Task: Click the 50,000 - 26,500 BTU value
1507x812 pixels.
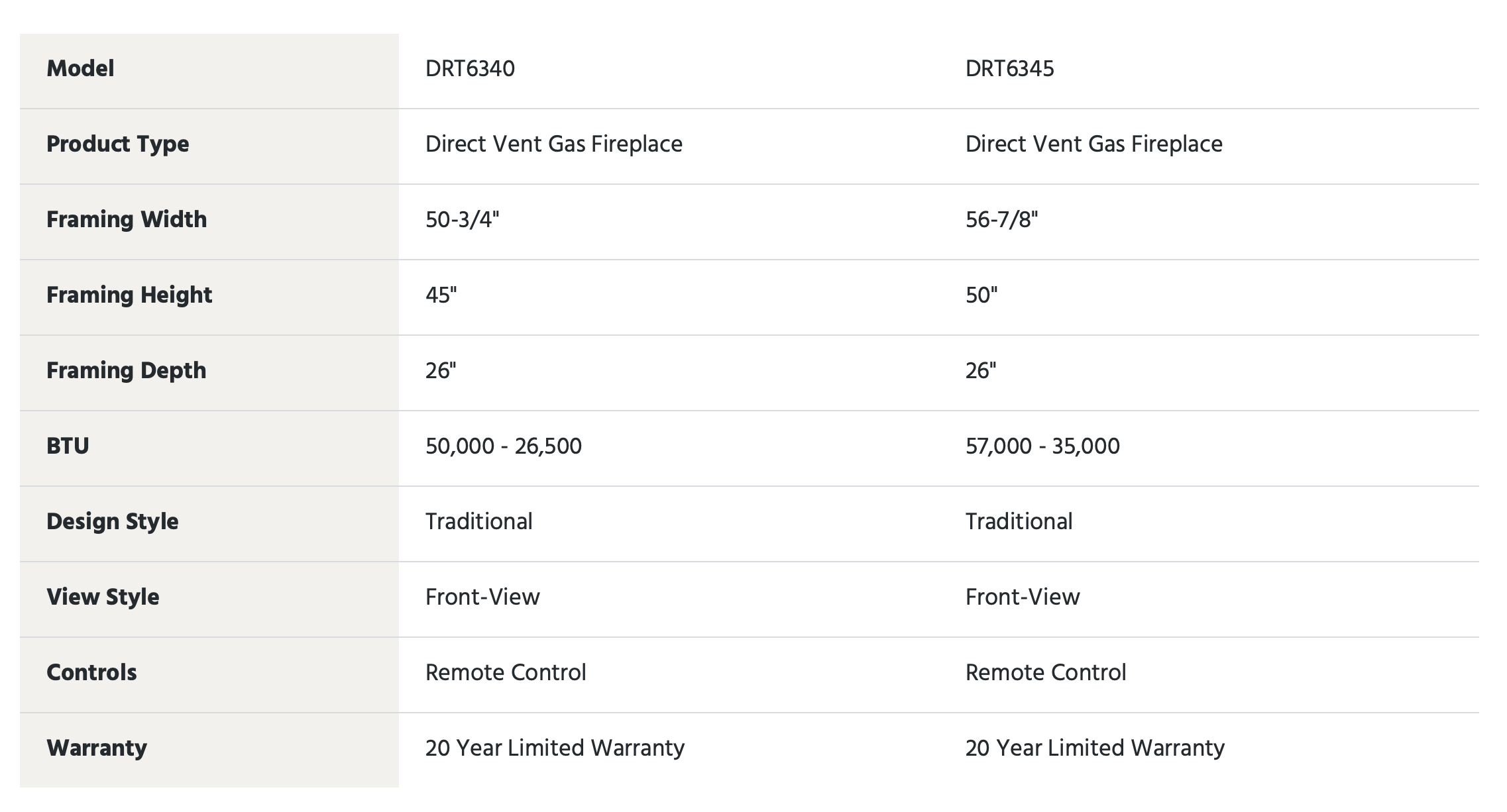Action: (x=504, y=446)
